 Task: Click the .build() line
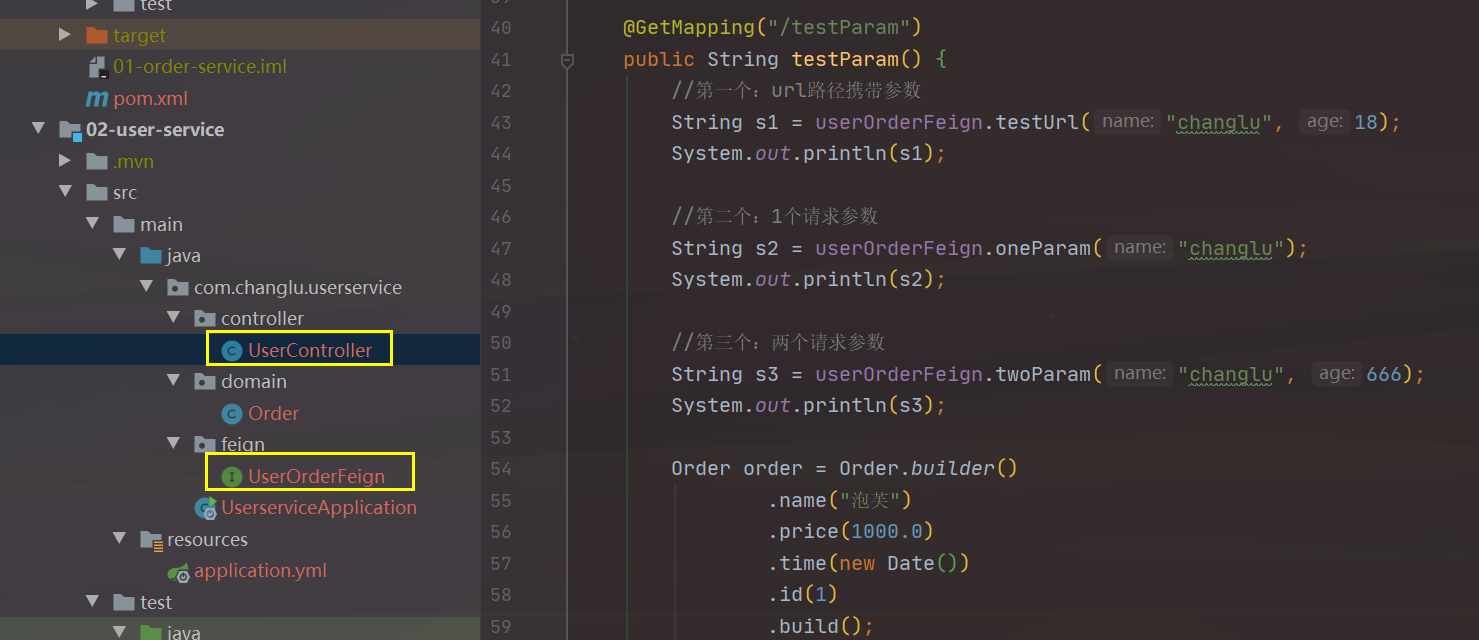click(821, 626)
